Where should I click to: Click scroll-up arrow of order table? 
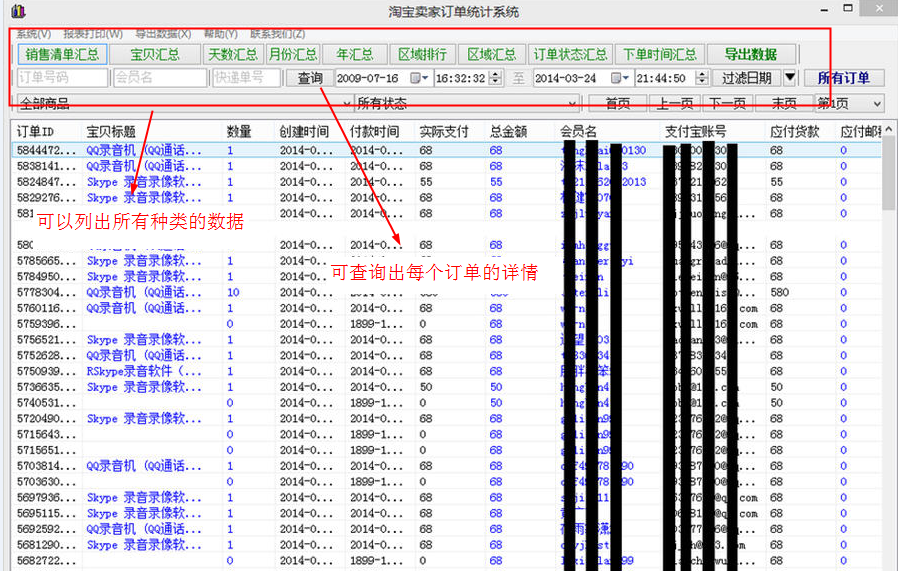(888, 129)
